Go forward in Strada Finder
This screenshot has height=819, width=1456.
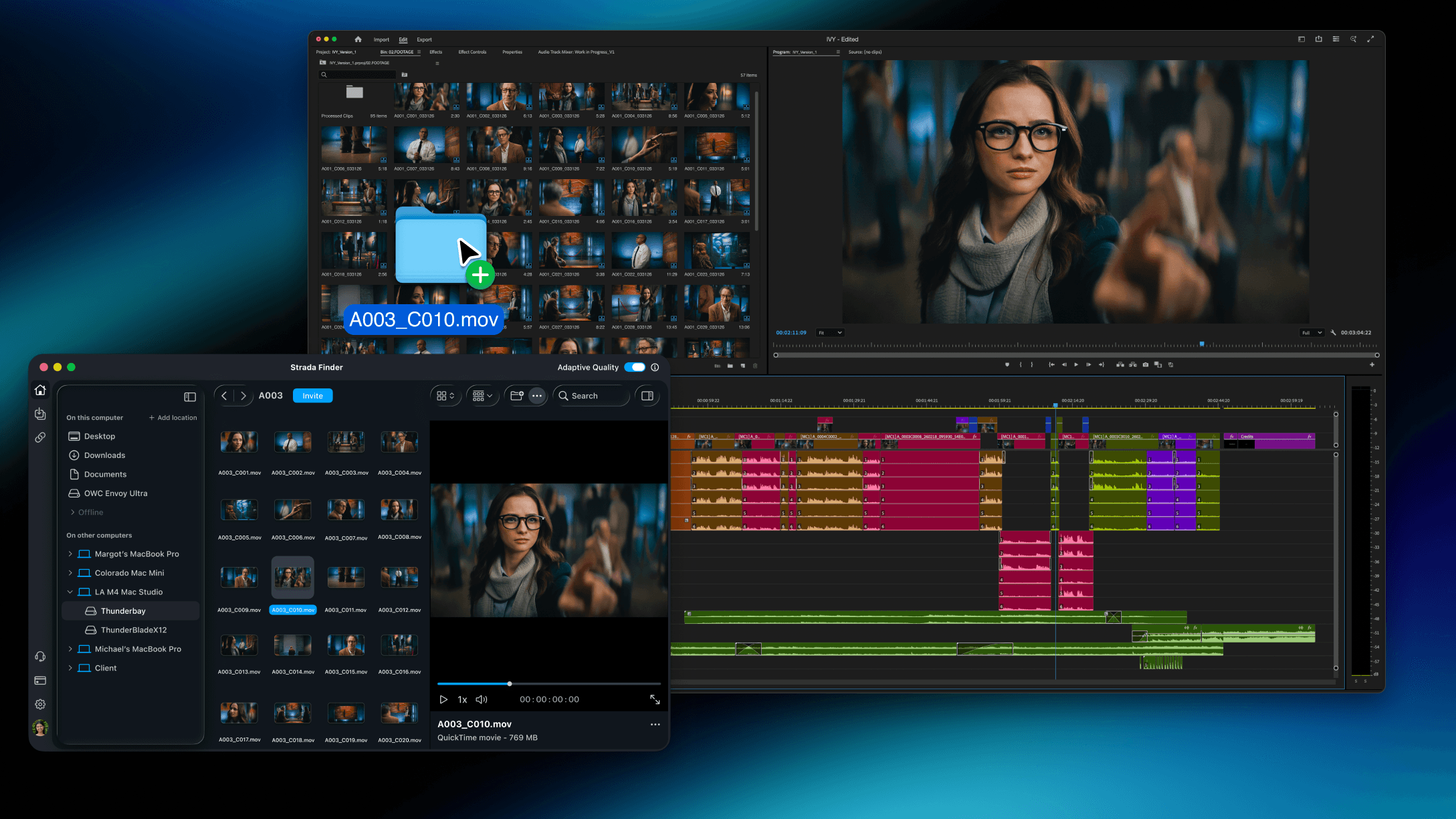pos(243,396)
